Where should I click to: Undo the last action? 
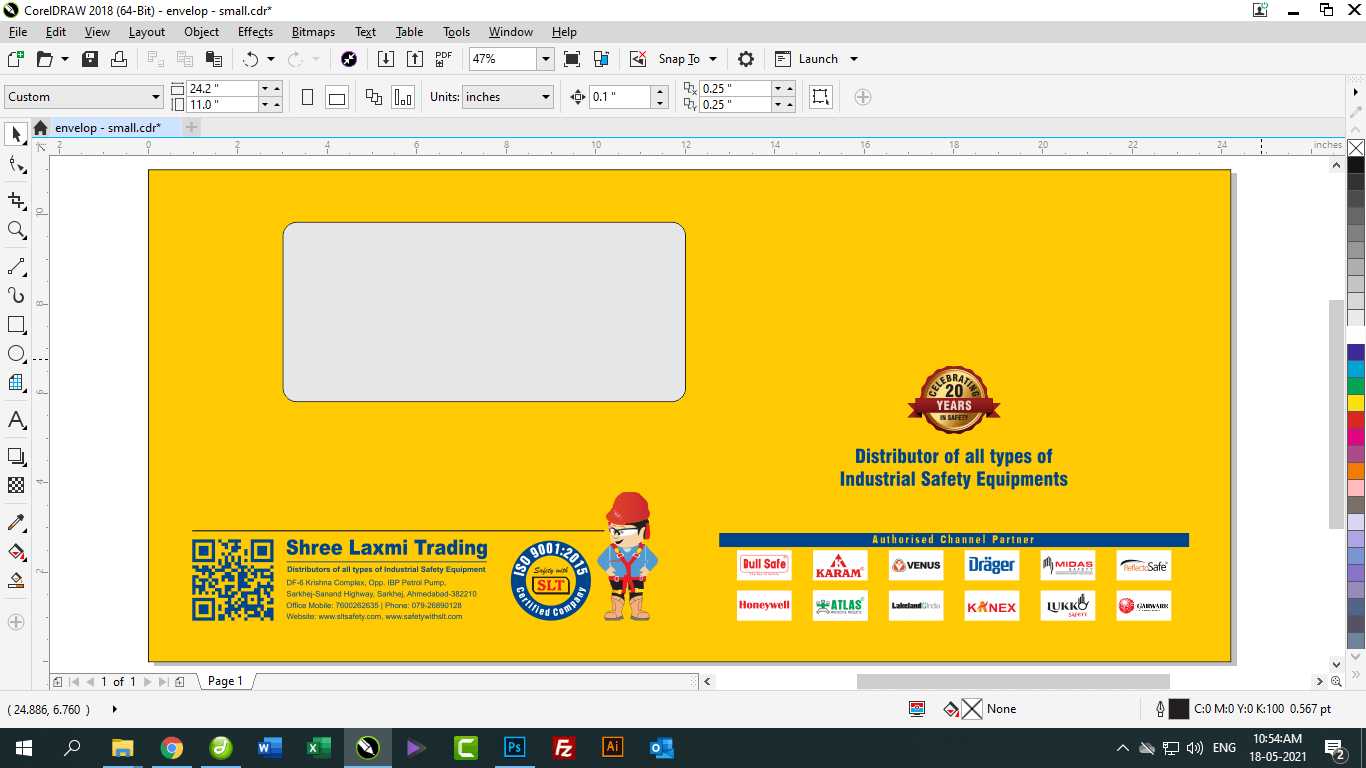(251, 59)
